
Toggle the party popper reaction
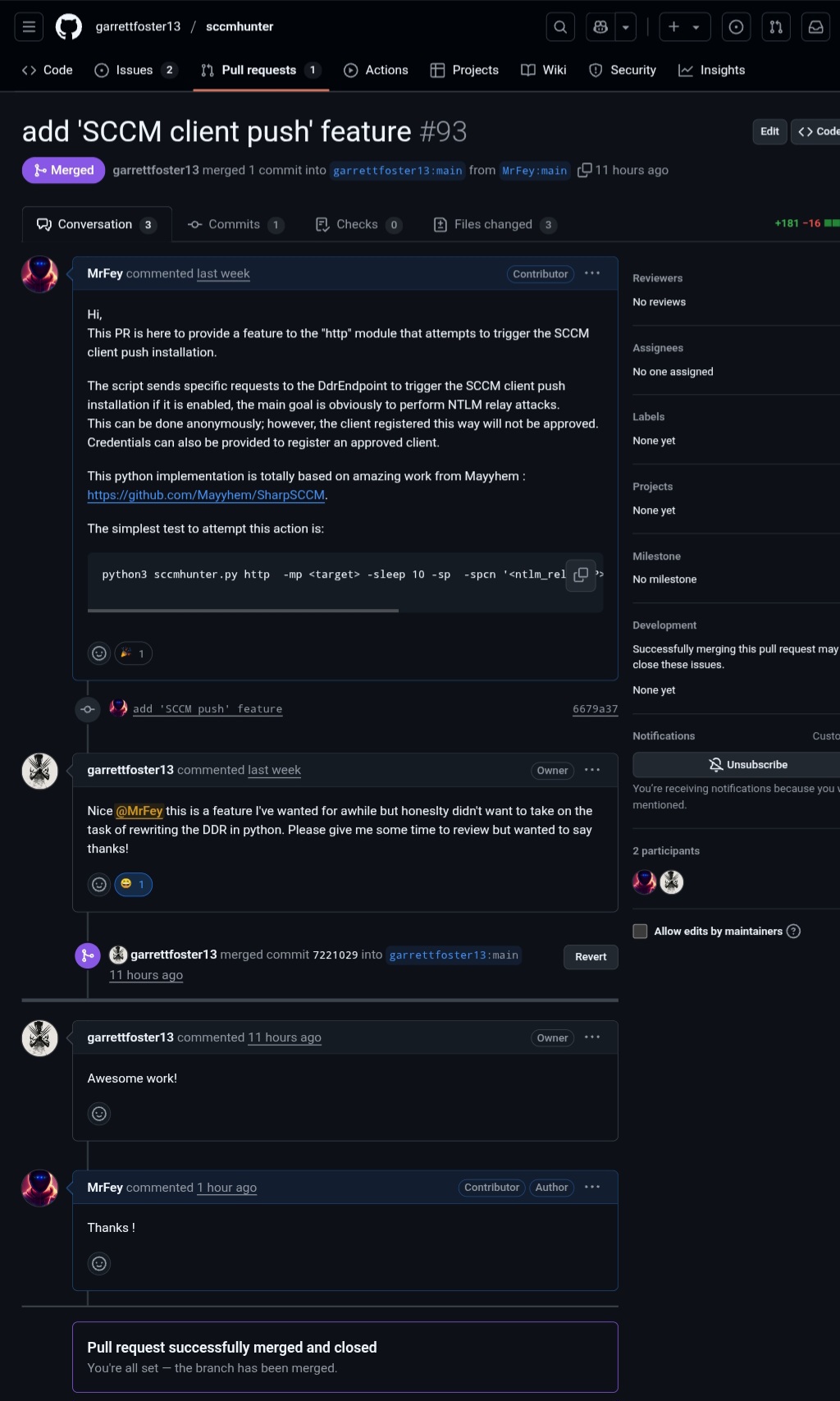point(133,653)
